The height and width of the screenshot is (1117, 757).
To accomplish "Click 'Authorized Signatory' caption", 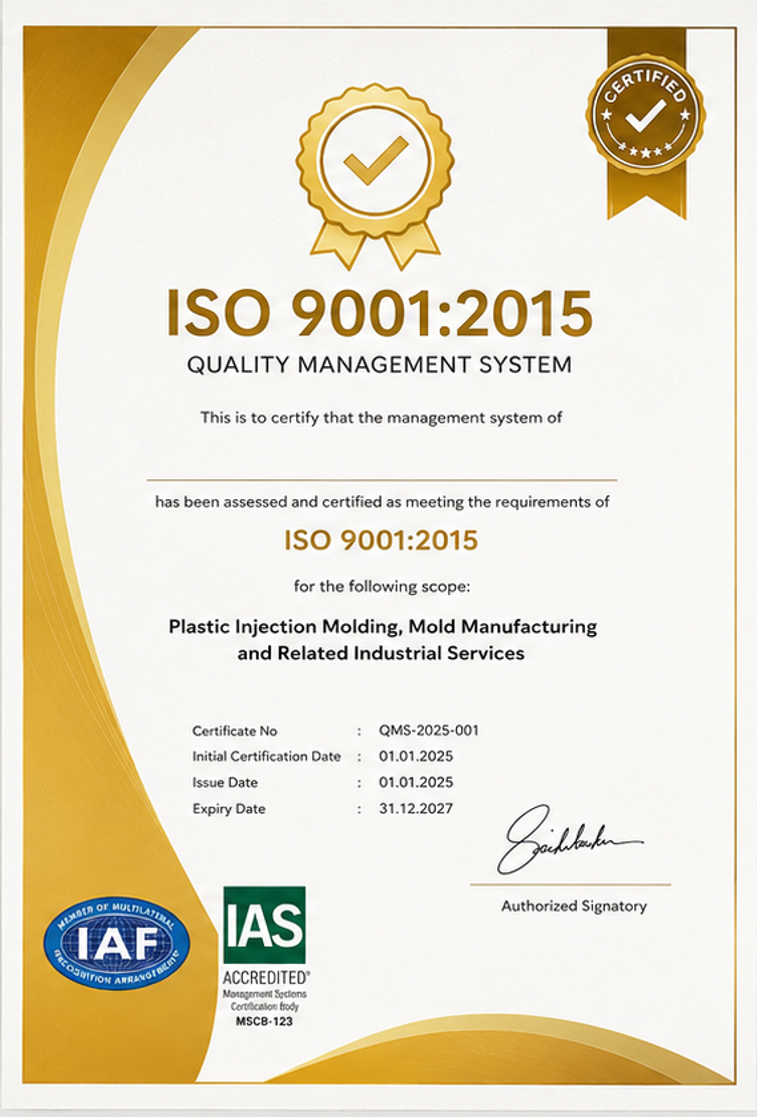I will click(574, 906).
